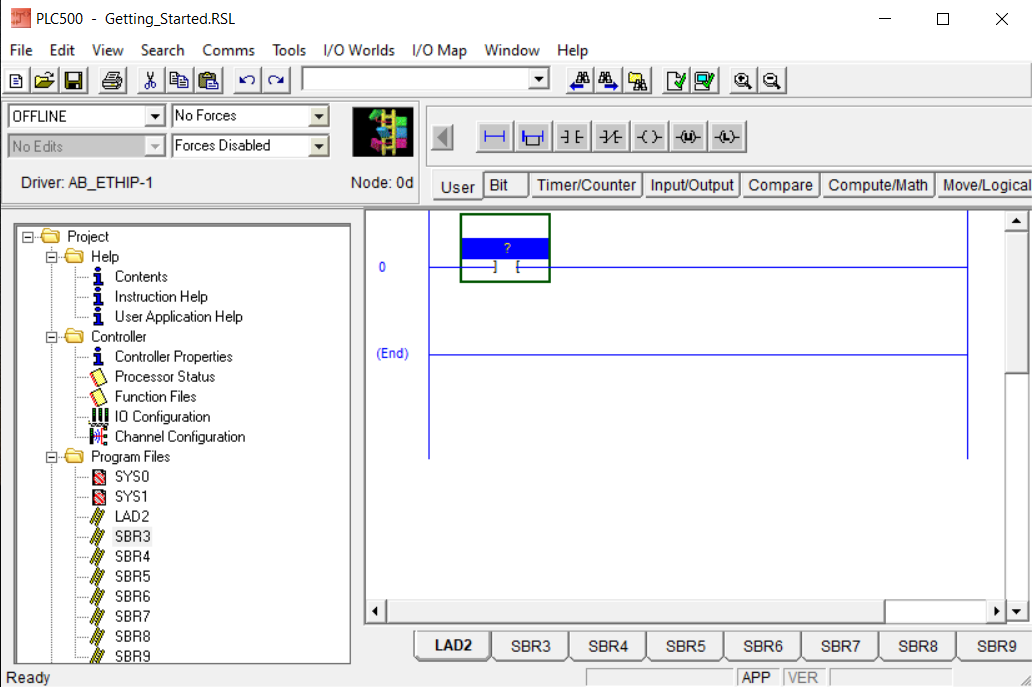Switch to the SBR8 ladder tab at bottom
The width and height of the screenshot is (1032, 687).
917,646
